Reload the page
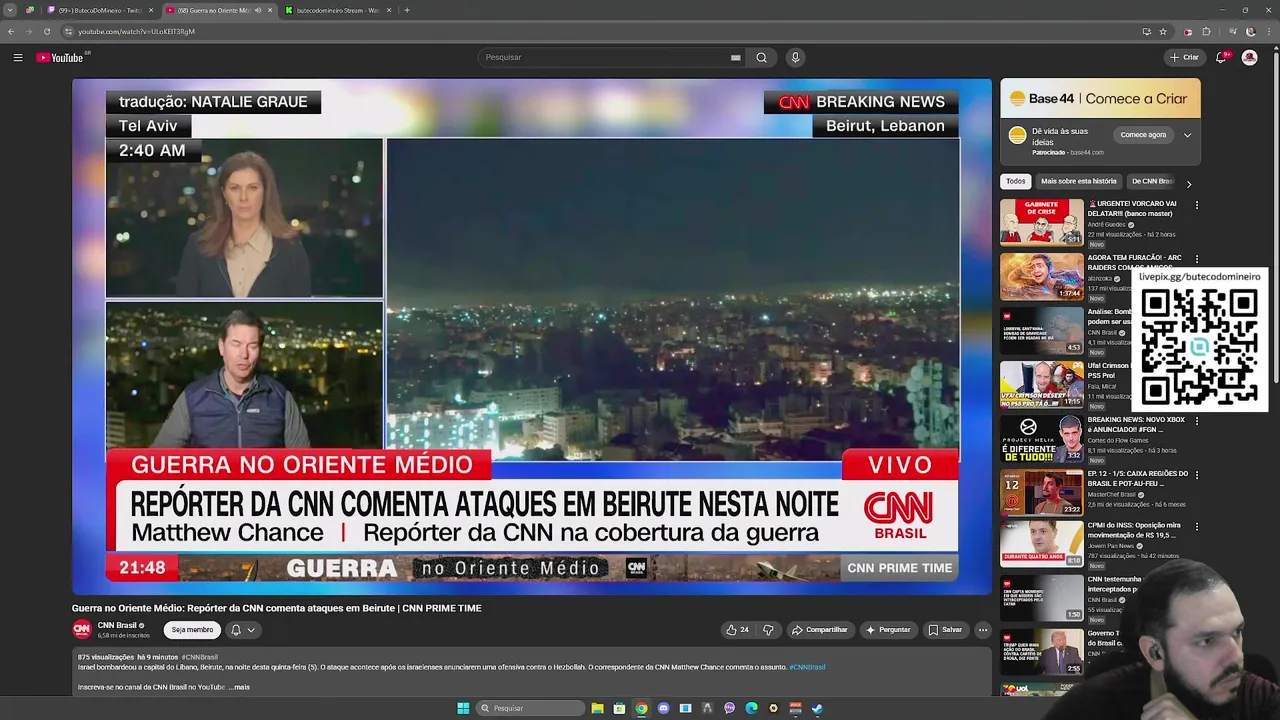This screenshot has width=1280, height=720. coord(47,31)
